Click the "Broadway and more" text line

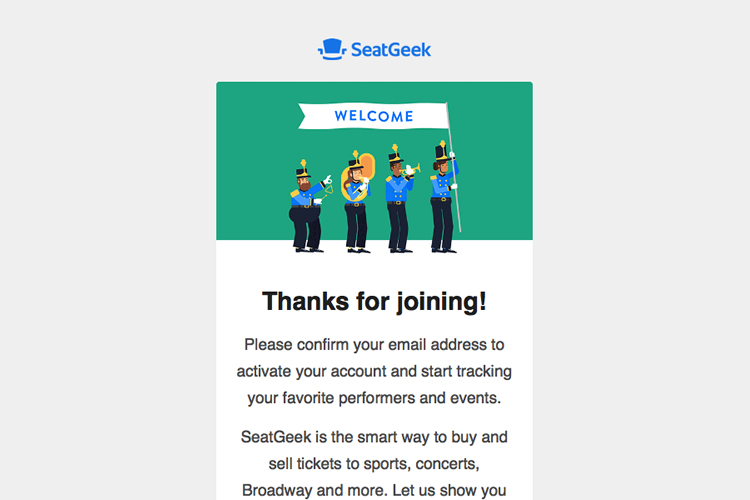[374, 490]
